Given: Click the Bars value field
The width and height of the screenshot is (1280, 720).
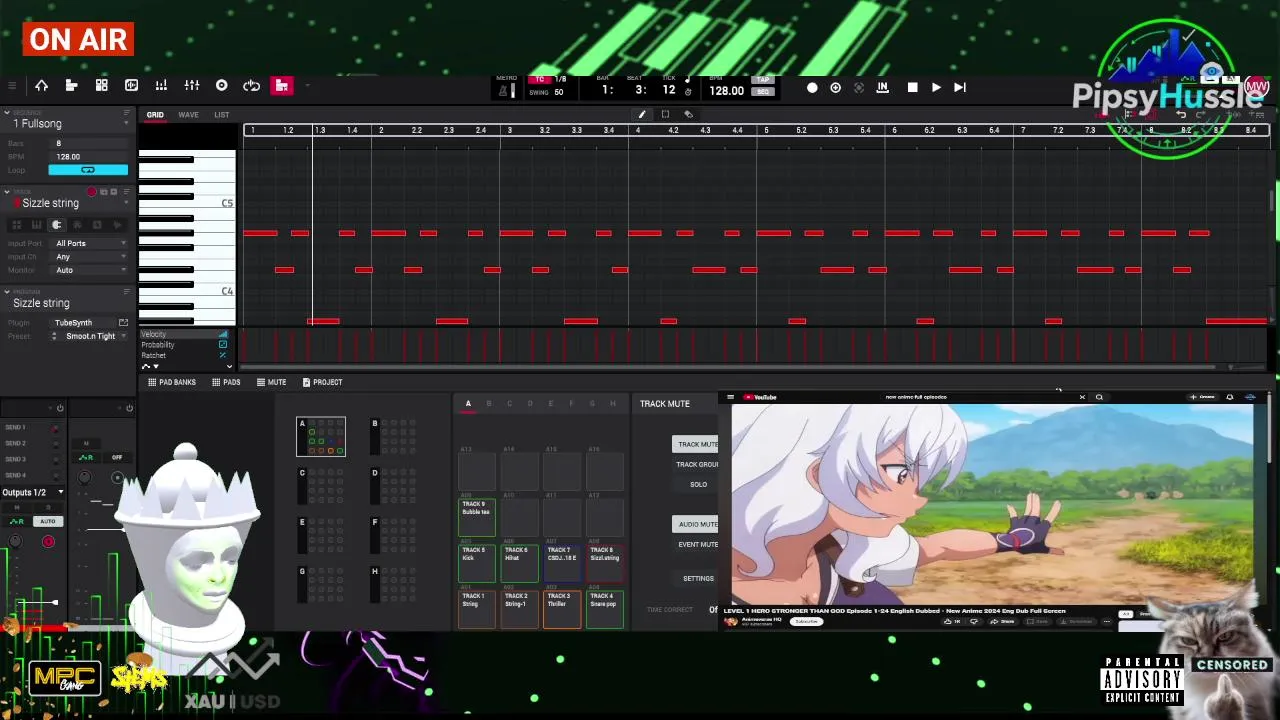Looking at the screenshot, I should (90, 144).
